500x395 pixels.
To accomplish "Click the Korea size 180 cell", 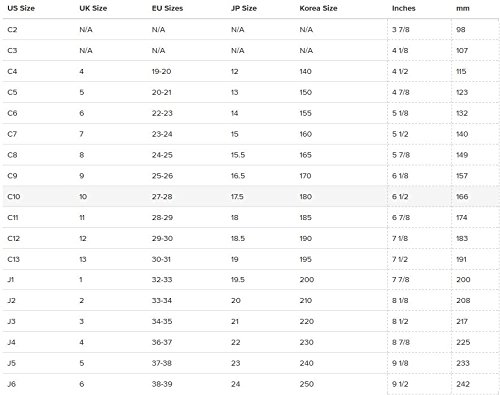I will [x=306, y=197].
